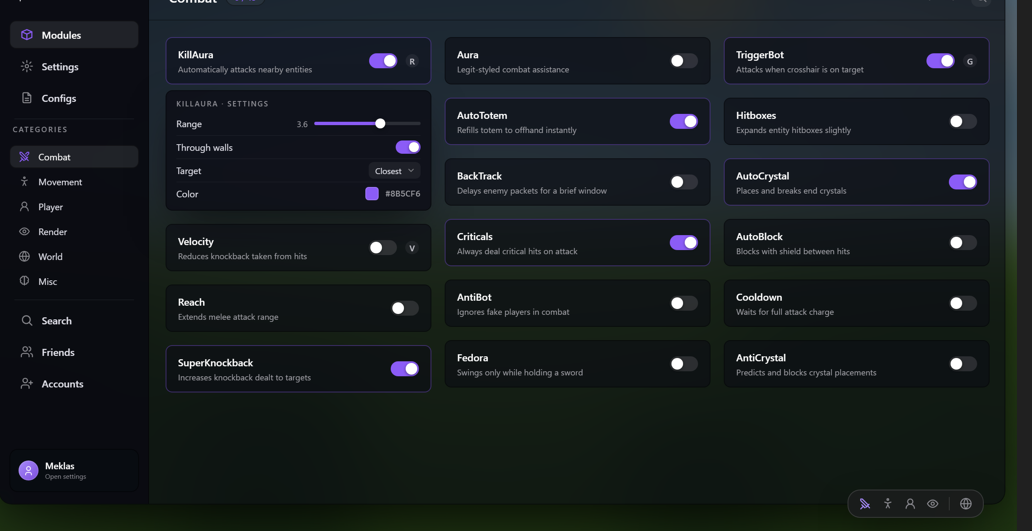Disable the KillAura module toggle
The height and width of the screenshot is (531, 1032).
(383, 61)
